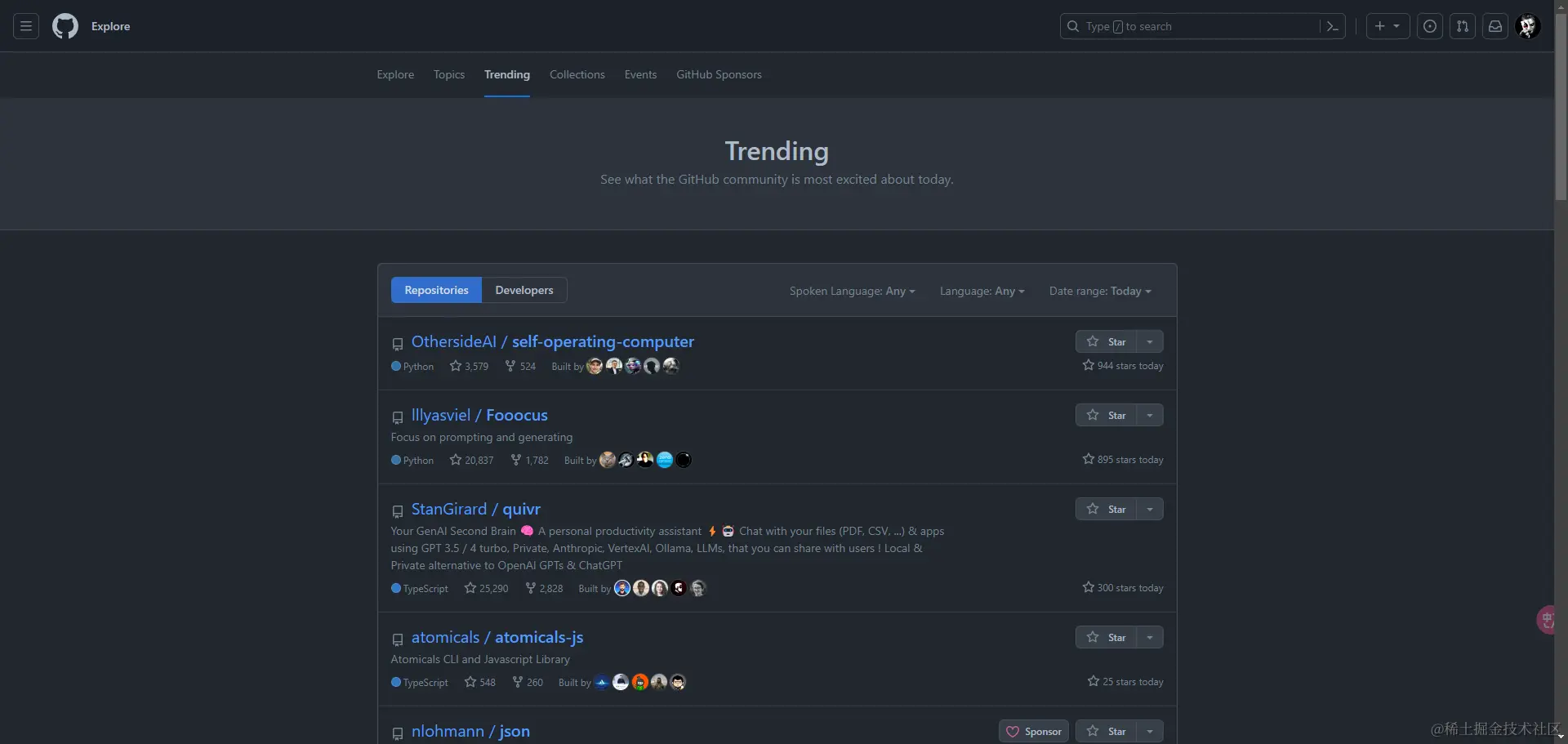Go to the GitHub Sponsors tab
The image size is (1568, 744).
(x=719, y=74)
